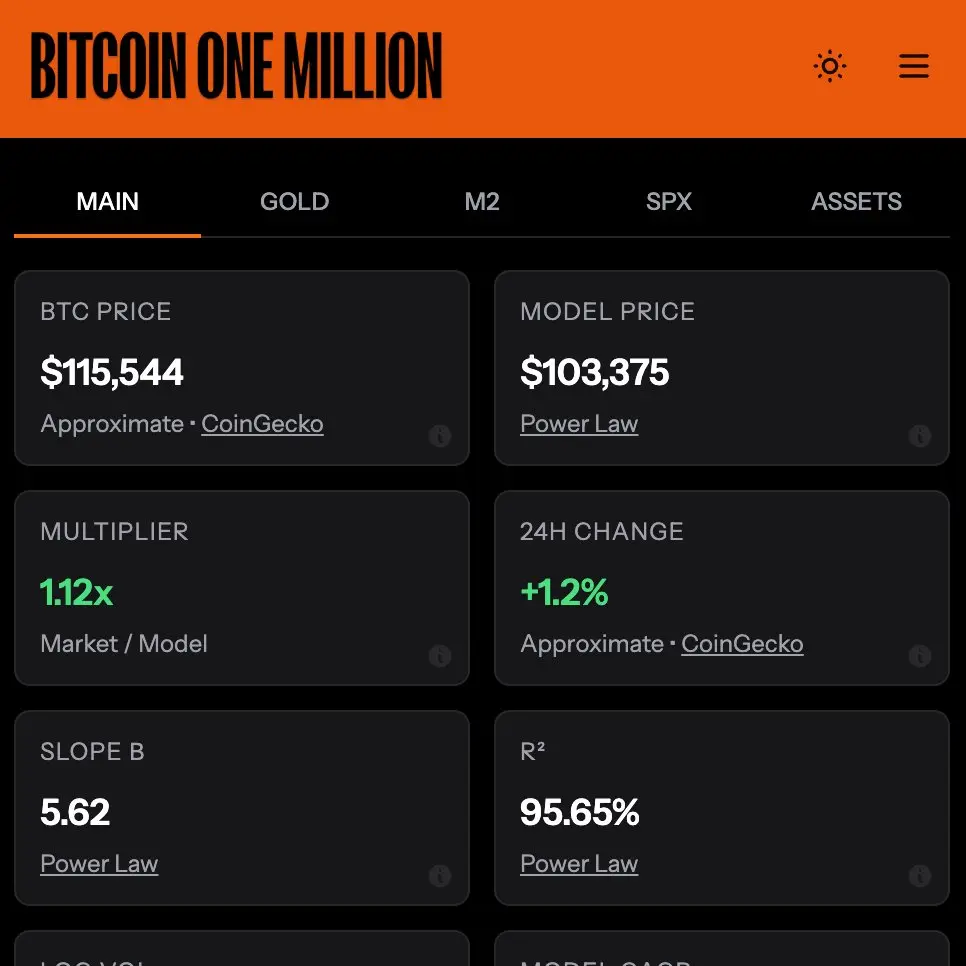
Task: Toggle the light/dark theme sun icon
Action: coord(829,66)
